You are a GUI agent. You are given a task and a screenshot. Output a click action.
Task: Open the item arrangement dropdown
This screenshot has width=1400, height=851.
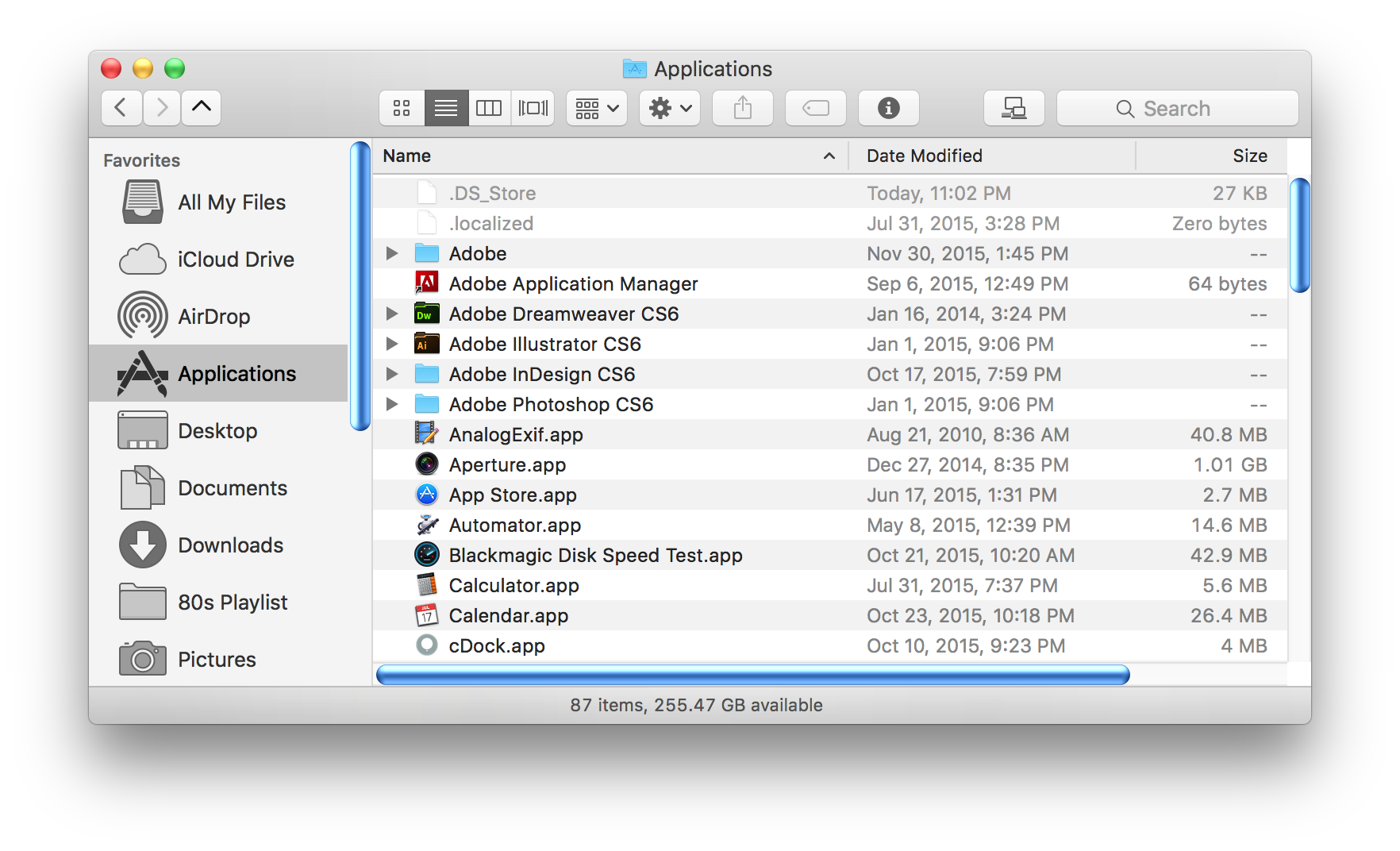(x=597, y=108)
